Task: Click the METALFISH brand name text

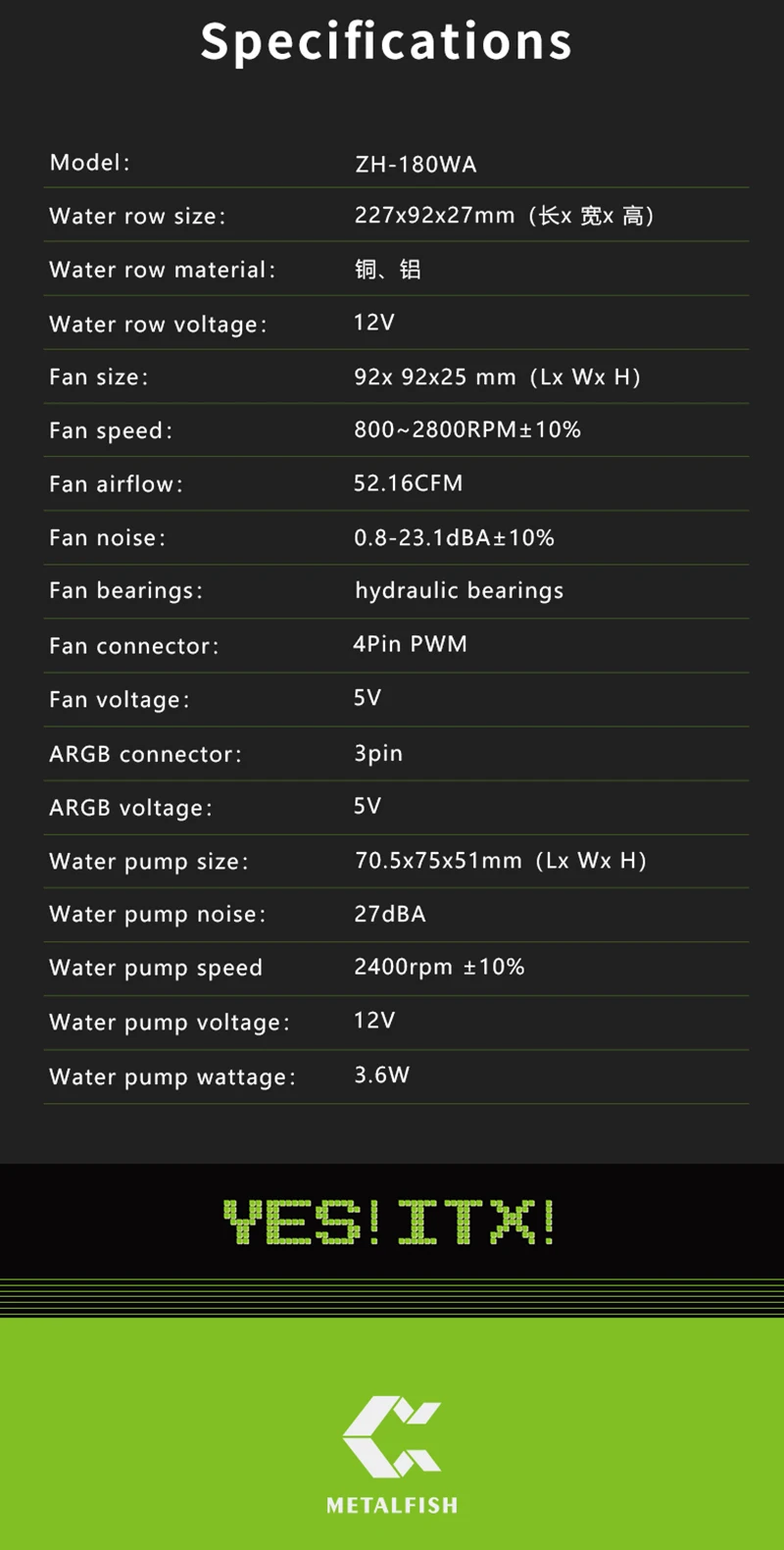Action: click(x=392, y=1505)
